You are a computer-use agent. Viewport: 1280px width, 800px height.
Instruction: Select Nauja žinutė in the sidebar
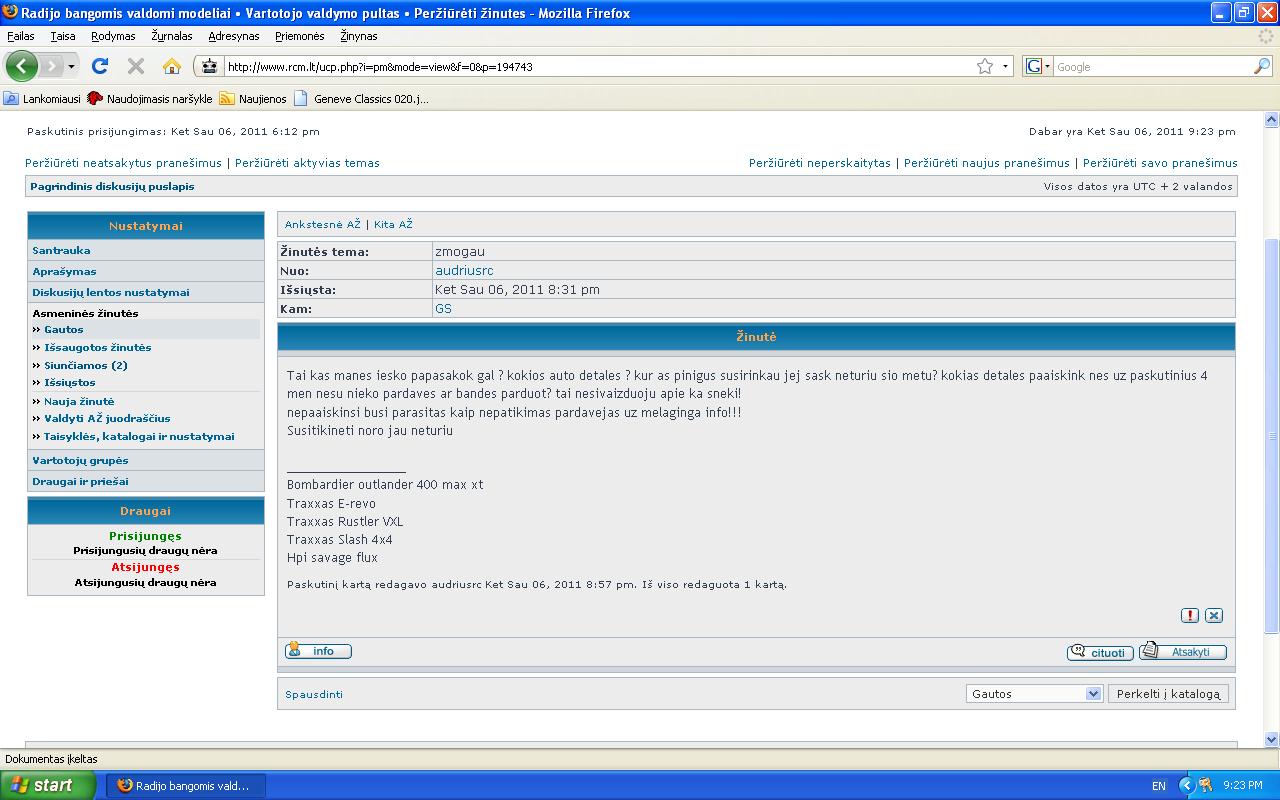pos(79,401)
